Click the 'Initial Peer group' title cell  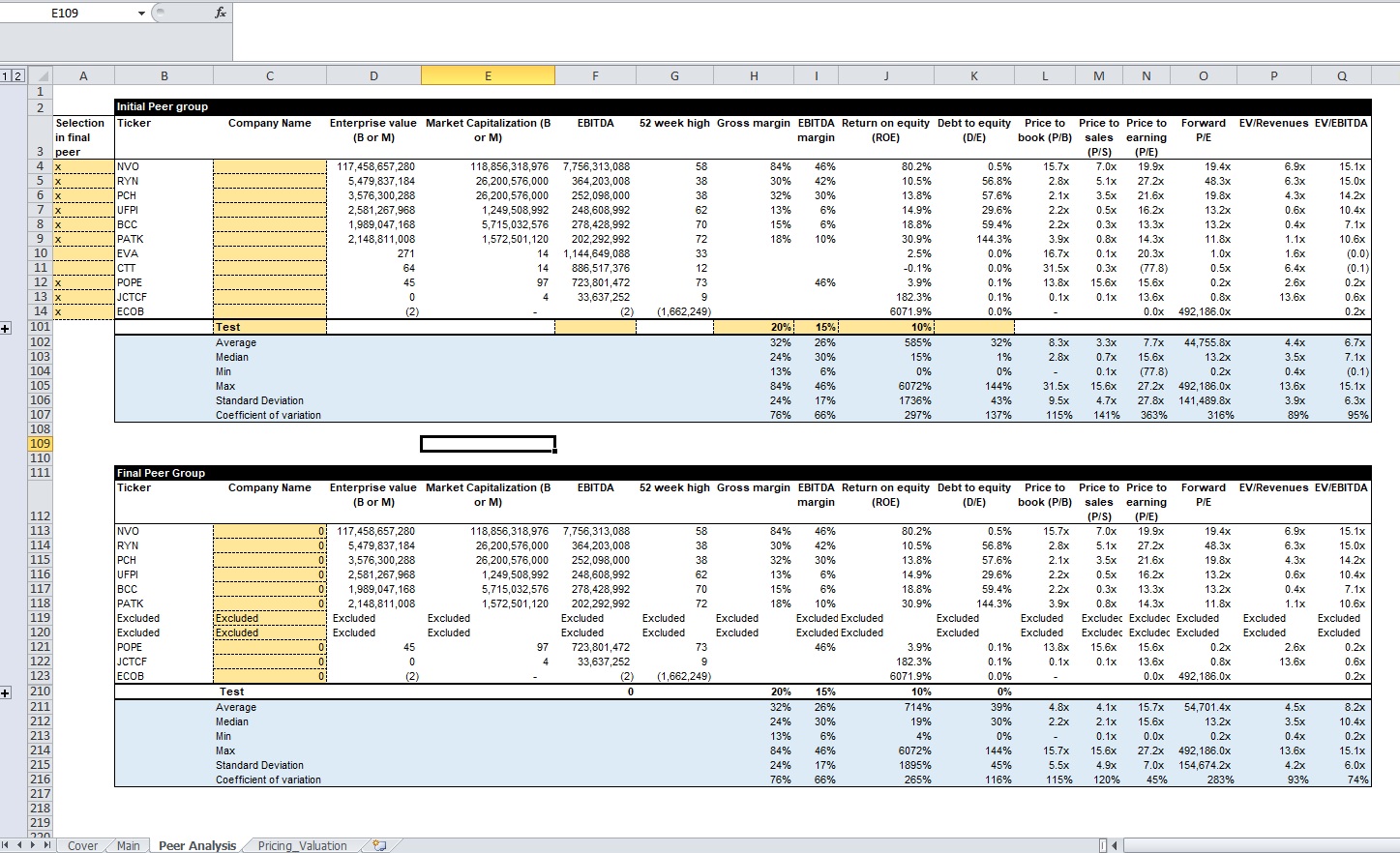point(163,106)
